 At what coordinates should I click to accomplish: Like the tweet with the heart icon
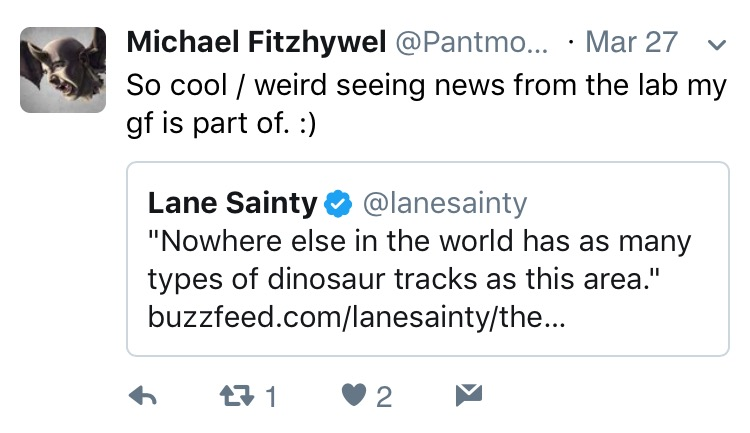pos(354,397)
